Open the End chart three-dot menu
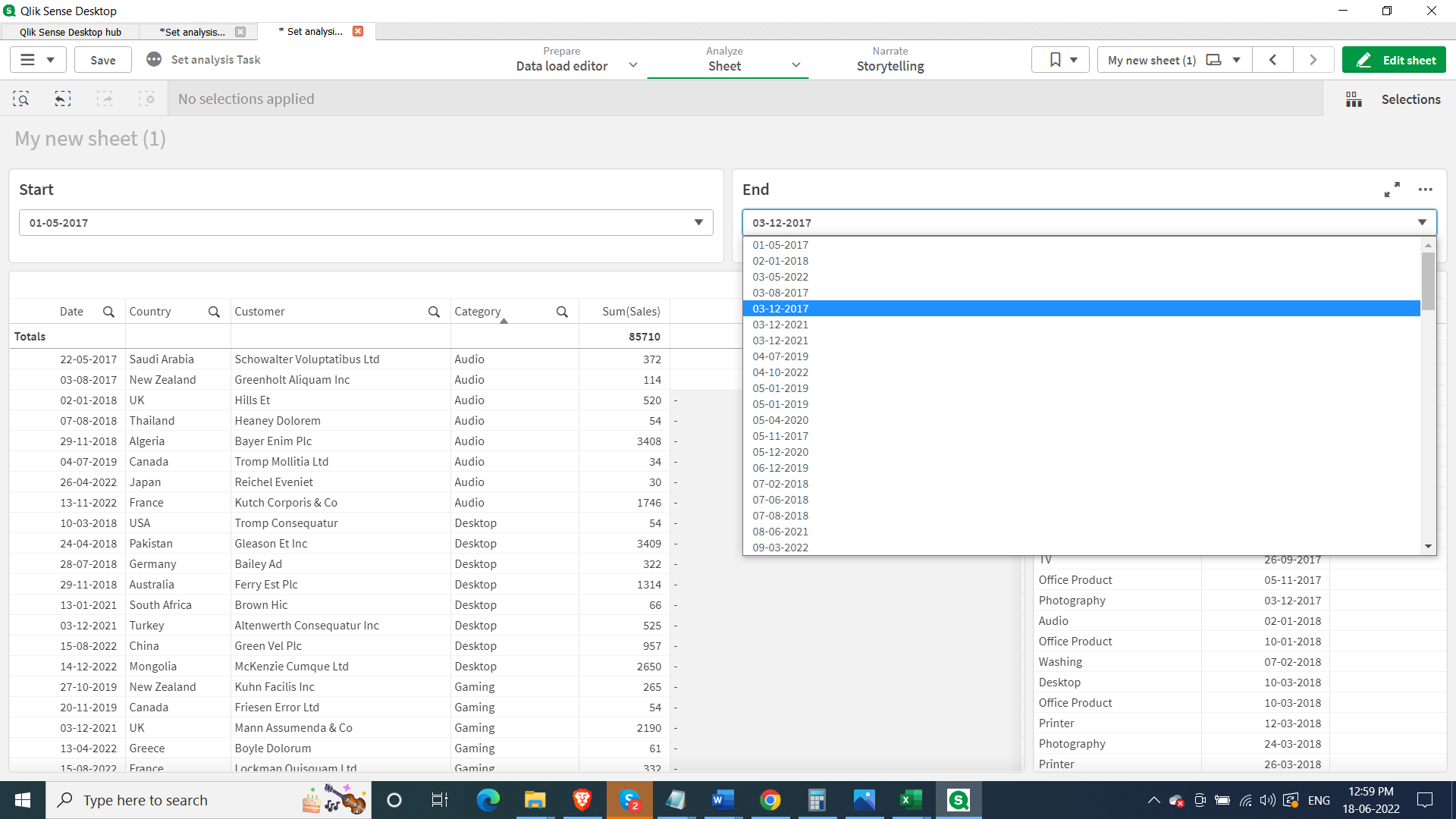1456x819 pixels. click(1426, 190)
